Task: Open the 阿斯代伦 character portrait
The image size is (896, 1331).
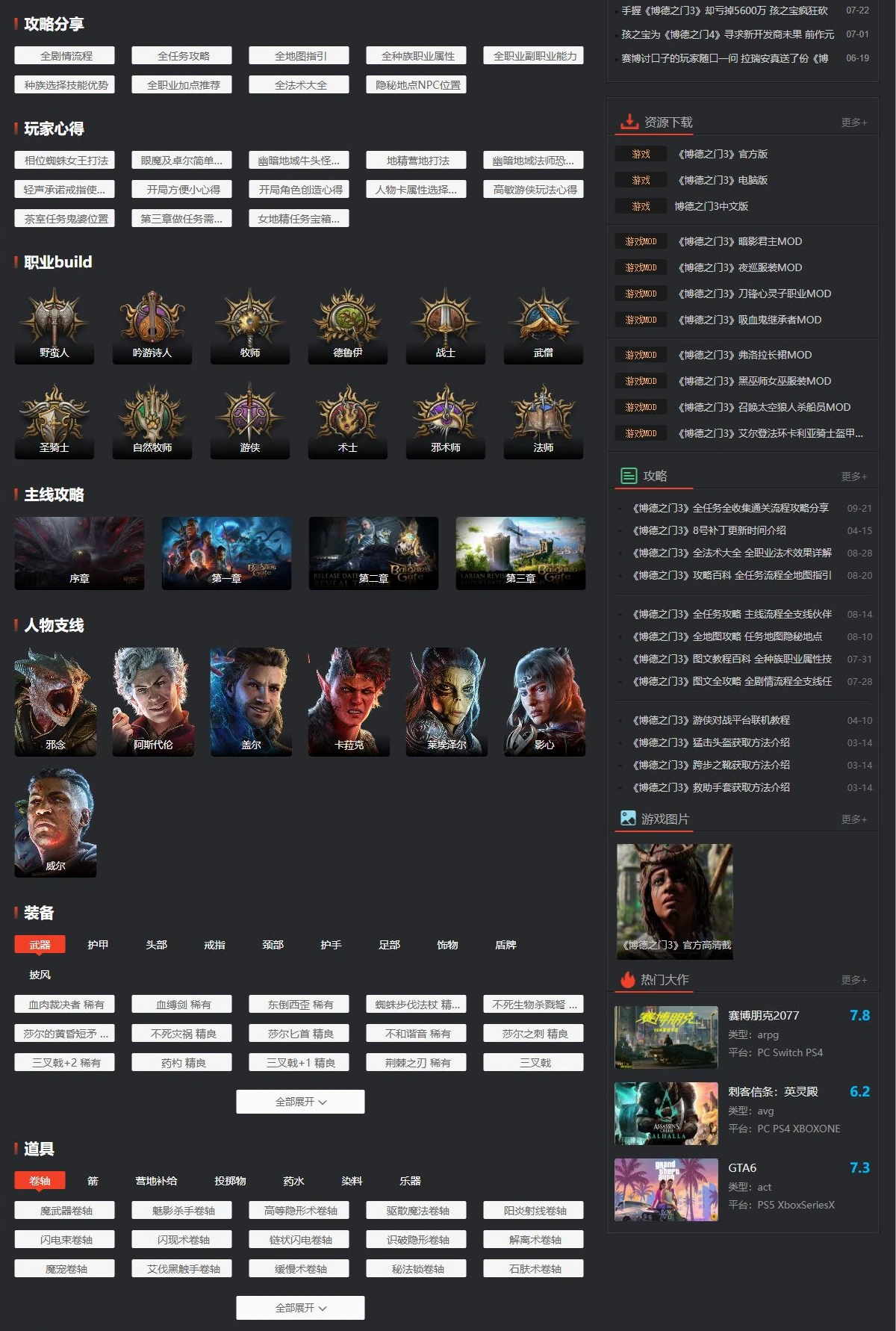Action: [x=153, y=701]
